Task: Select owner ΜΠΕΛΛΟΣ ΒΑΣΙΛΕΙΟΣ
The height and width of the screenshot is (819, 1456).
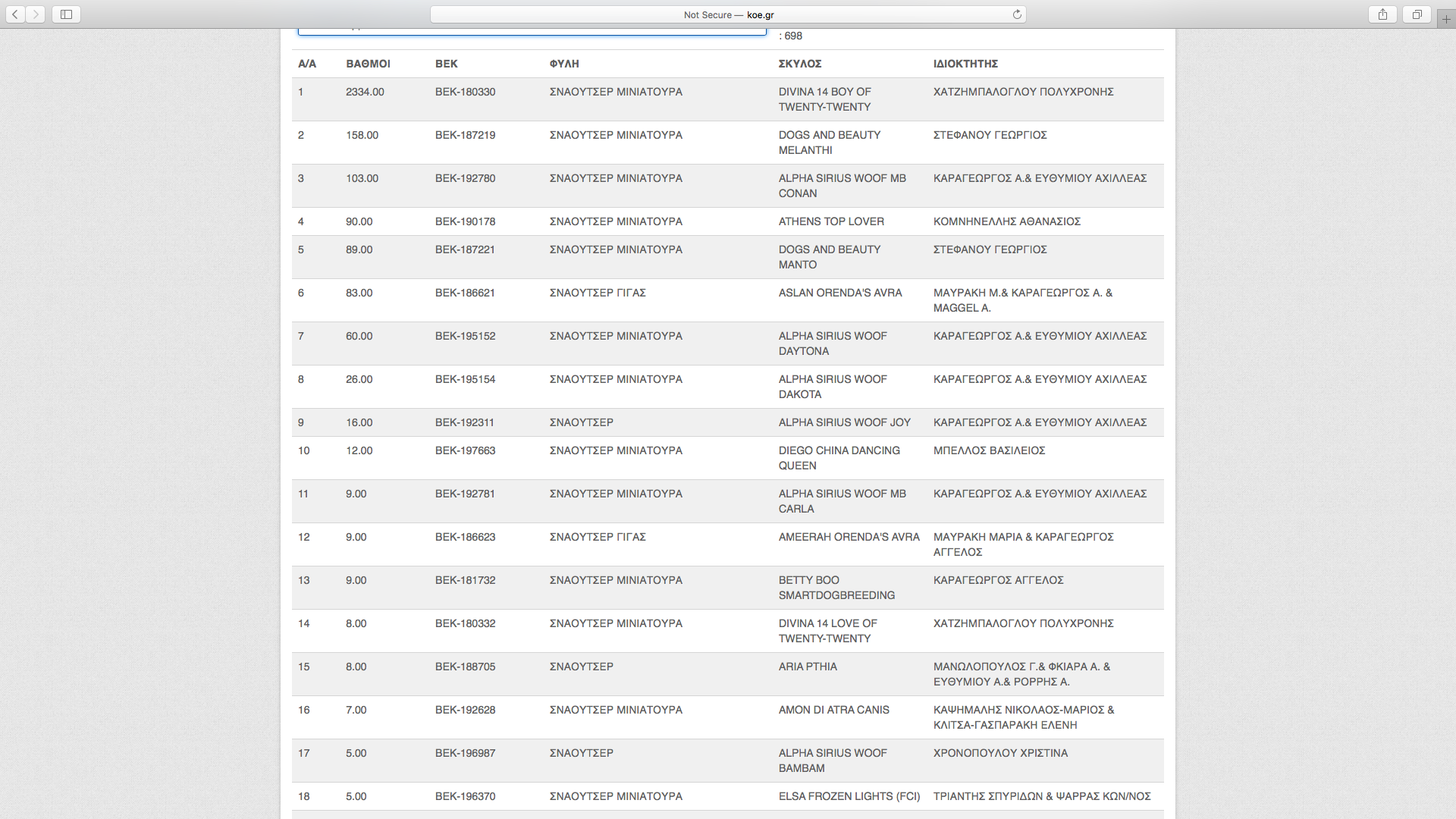Action: point(989,450)
